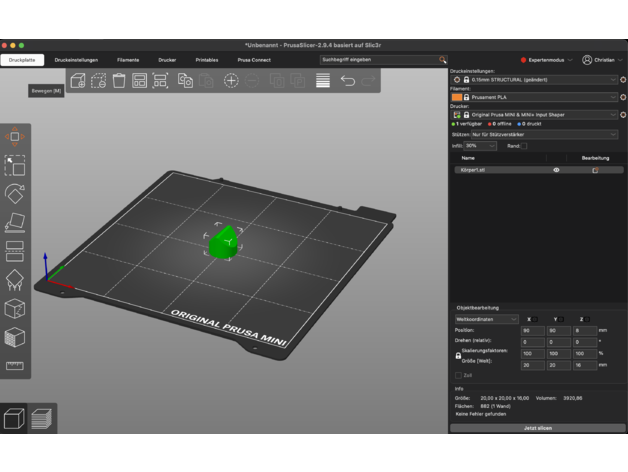Viewport: 628px width, 472px height.
Task: Select the Place on face tool
Action: (15, 222)
